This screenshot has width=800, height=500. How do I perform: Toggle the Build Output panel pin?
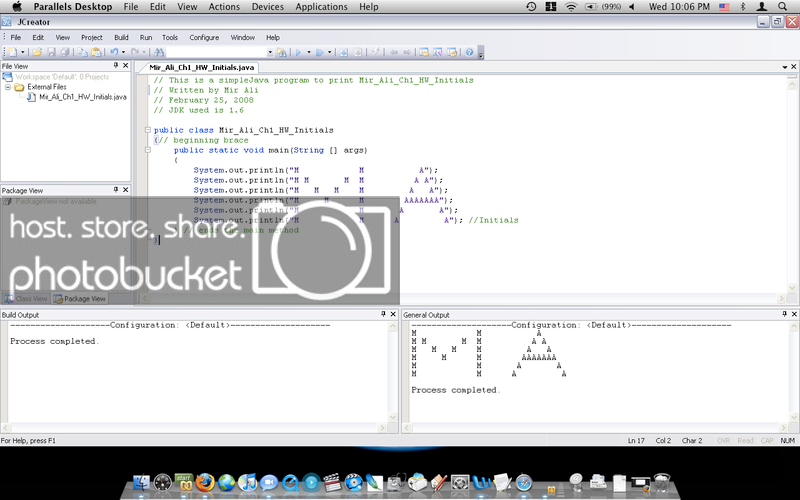coord(383,314)
